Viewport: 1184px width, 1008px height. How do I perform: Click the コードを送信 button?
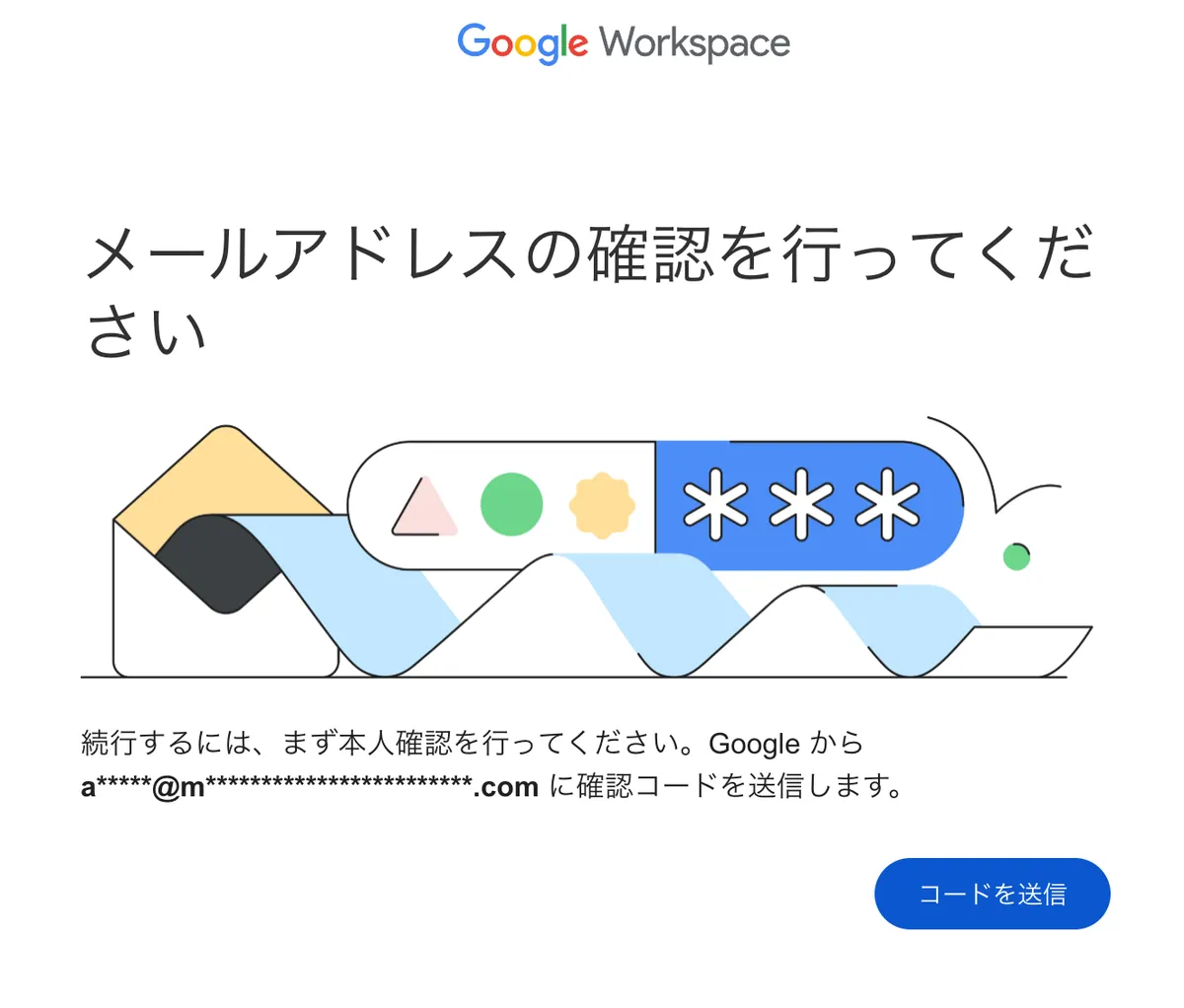pos(992,894)
